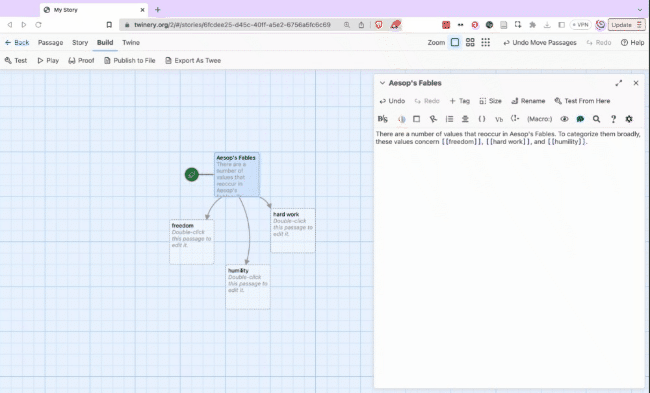Select the humility passage card

(x=248, y=287)
